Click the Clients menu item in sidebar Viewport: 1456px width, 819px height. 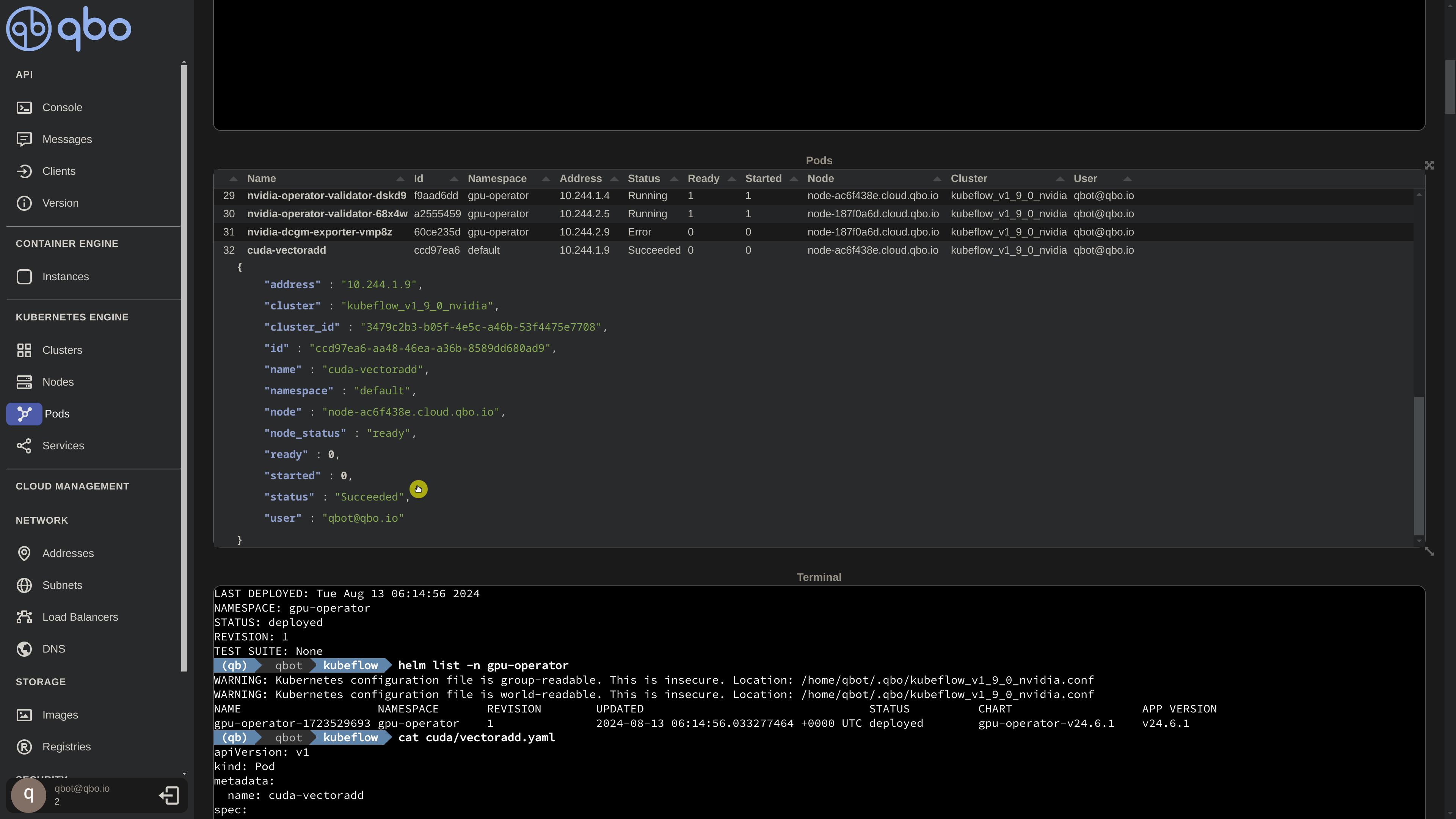click(x=58, y=171)
